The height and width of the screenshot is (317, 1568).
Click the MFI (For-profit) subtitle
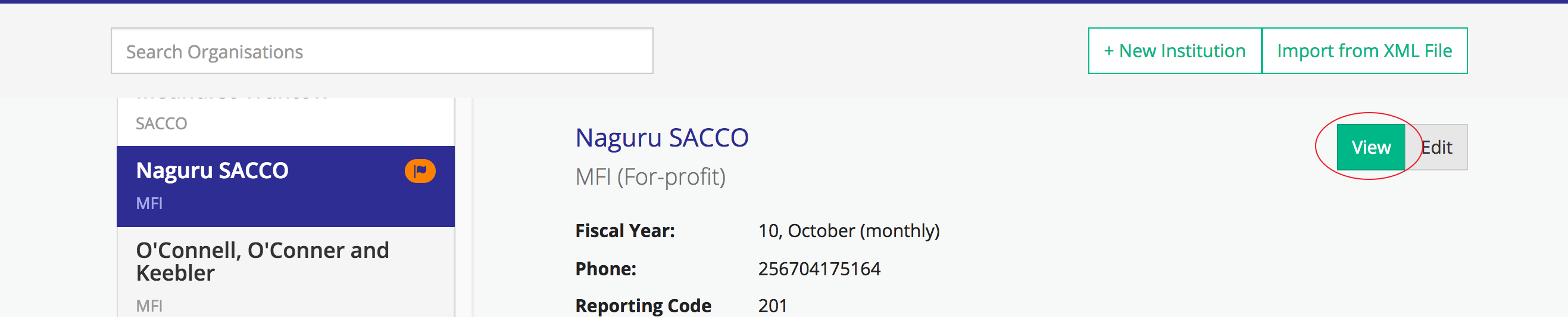(x=650, y=178)
